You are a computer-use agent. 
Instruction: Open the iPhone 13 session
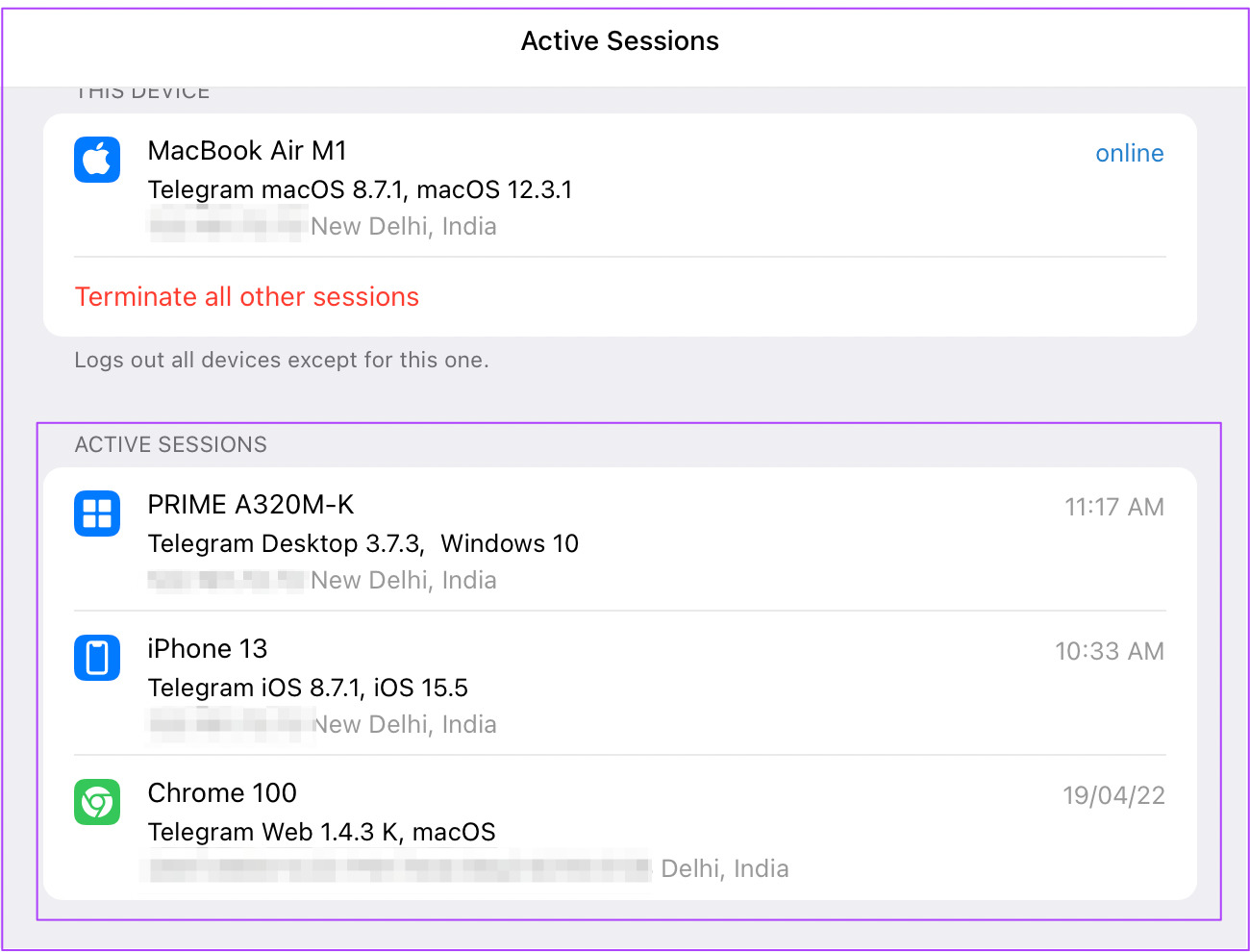208,649
